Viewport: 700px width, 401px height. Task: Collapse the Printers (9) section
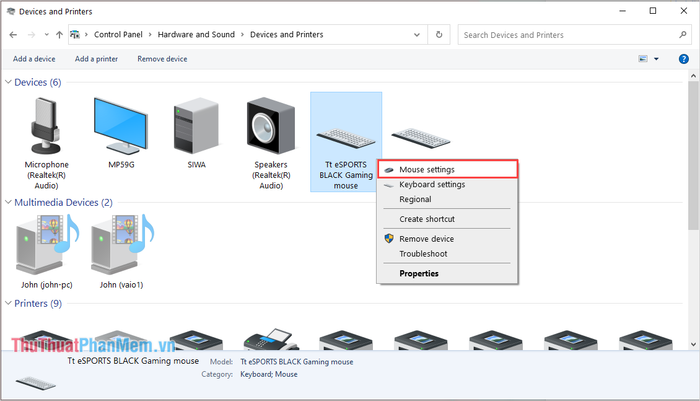(x=8, y=303)
